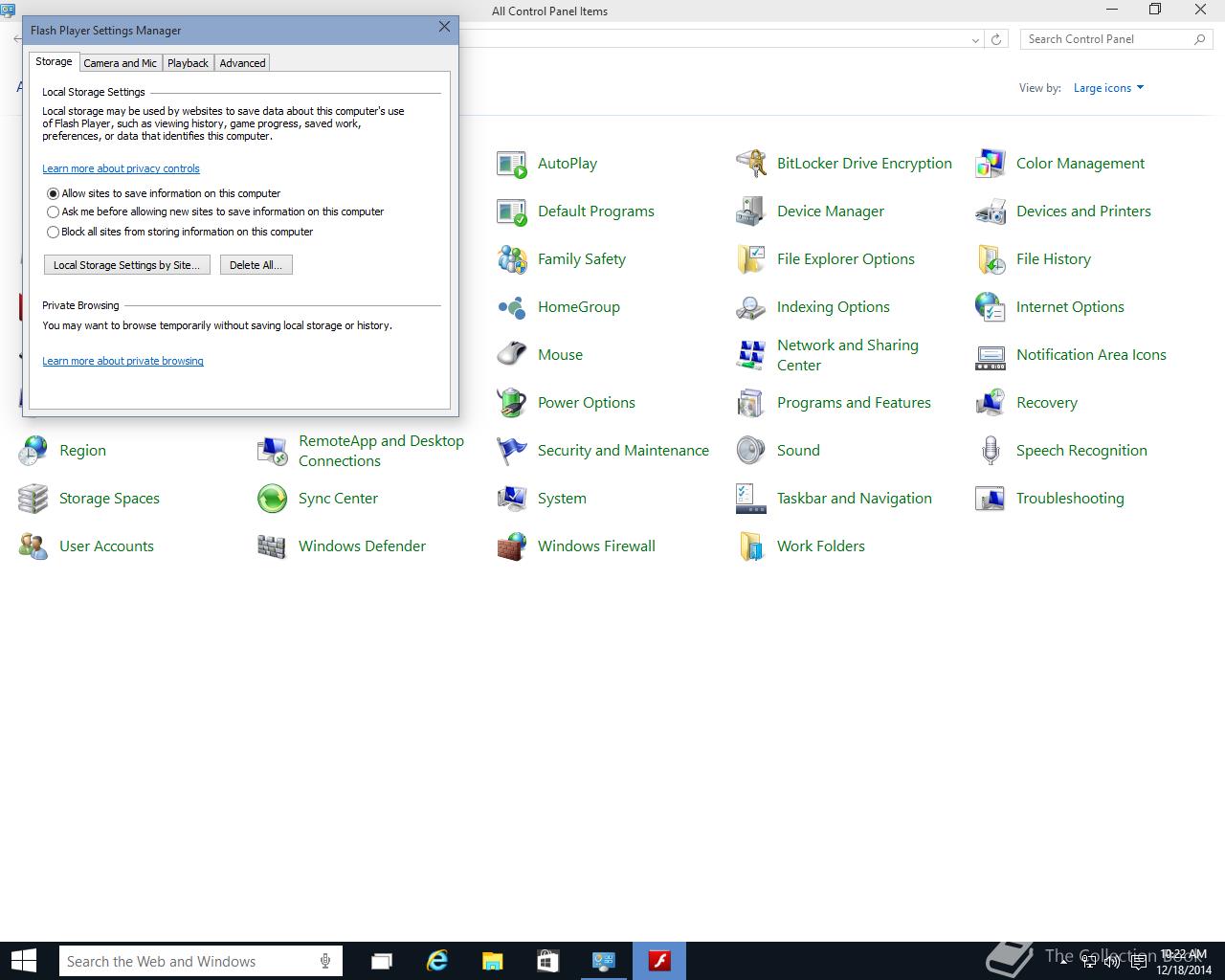Open the Network and Sharing Center icon

(x=751, y=355)
